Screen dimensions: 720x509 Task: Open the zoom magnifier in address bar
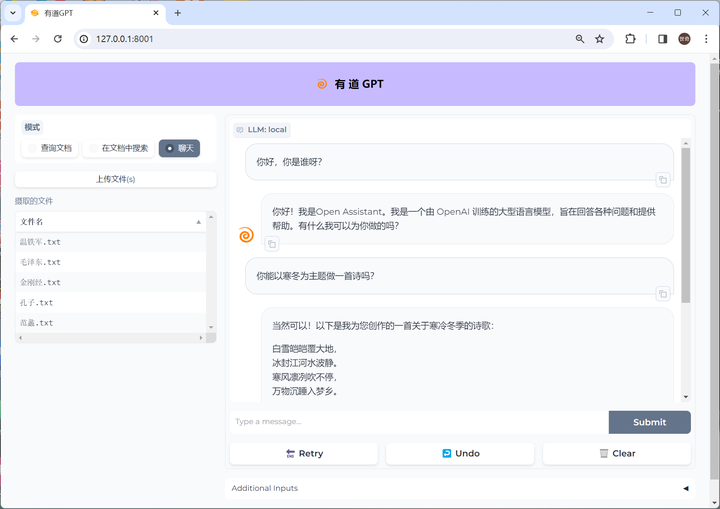pos(580,39)
